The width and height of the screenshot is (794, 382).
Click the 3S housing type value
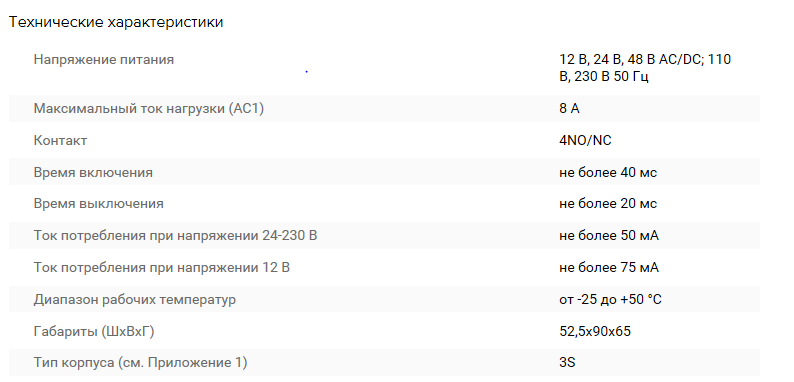tap(567, 363)
